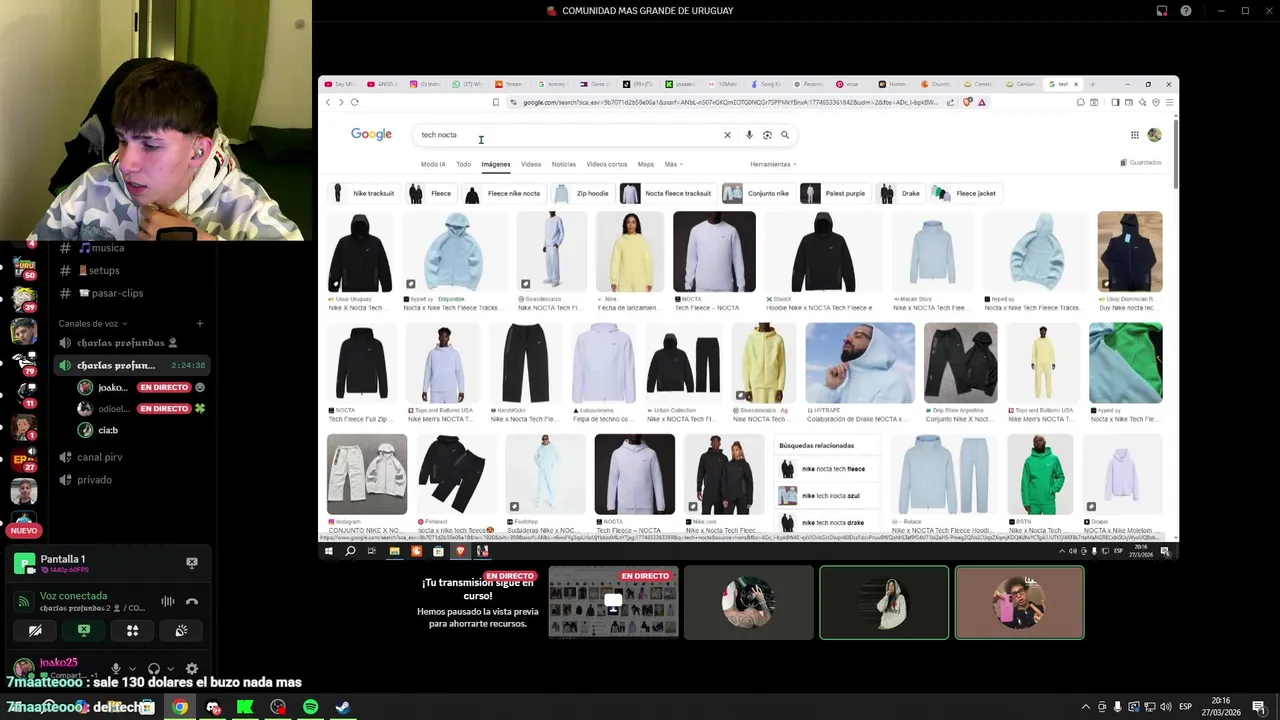The width and height of the screenshot is (1280, 720).
Task: Select the server icon with 27 badge
Action: [x=24, y=458]
